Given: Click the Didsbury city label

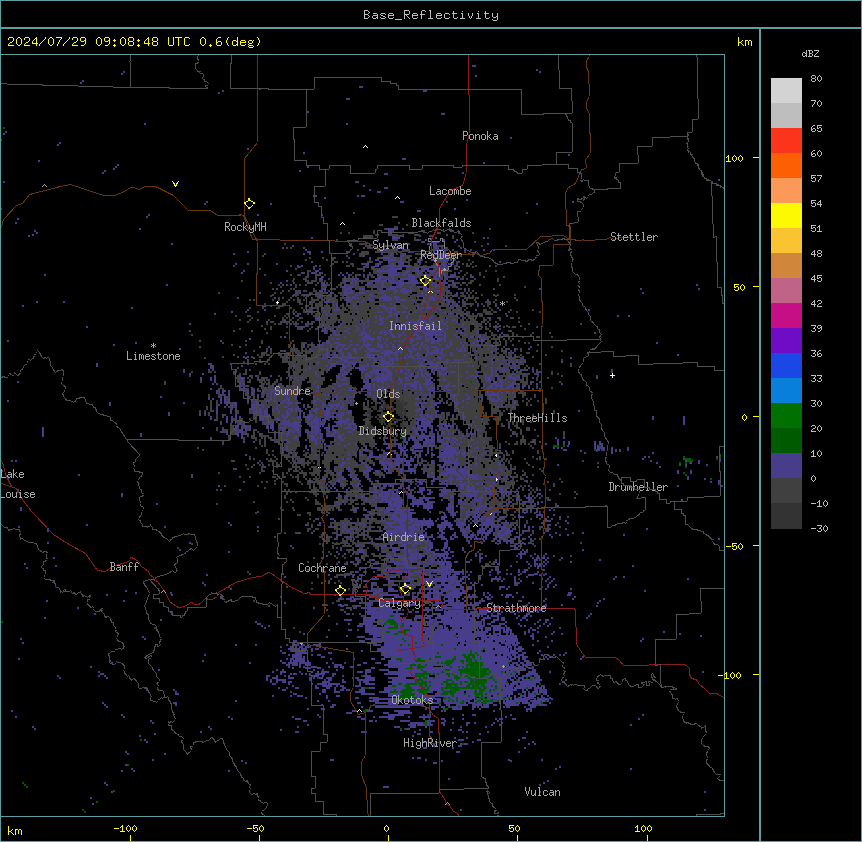Looking at the screenshot, I should click(383, 431).
